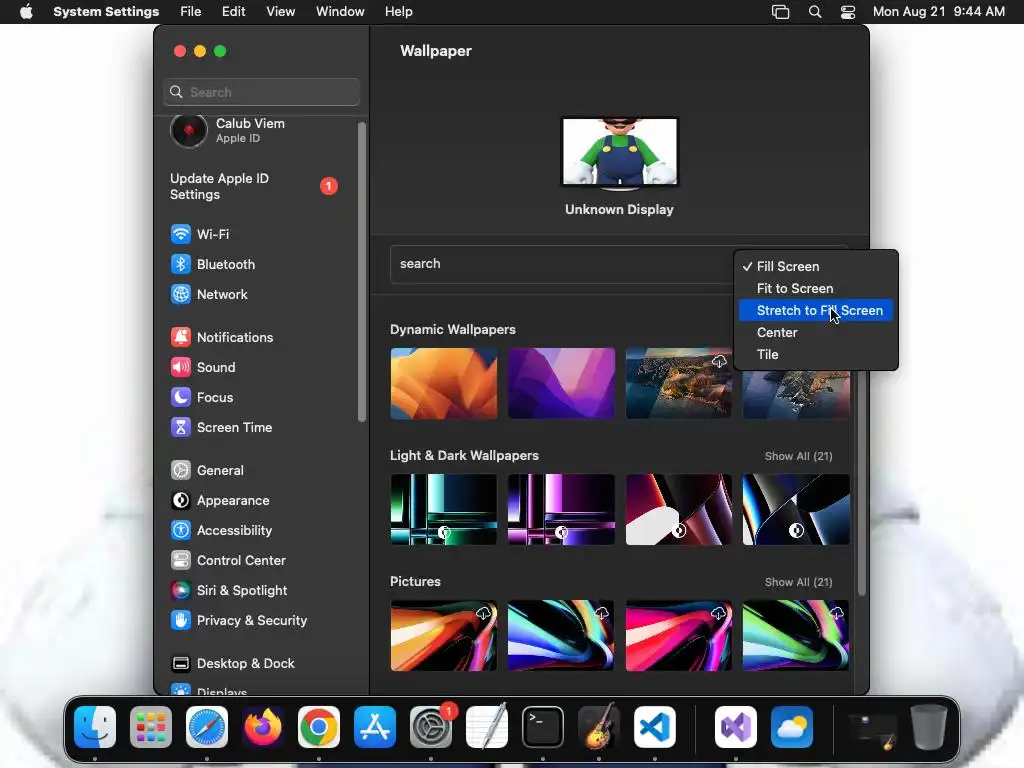Viewport: 1024px width, 768px height.
Task: Open Privacy & Security settings
Action: (x=239, y=620)
